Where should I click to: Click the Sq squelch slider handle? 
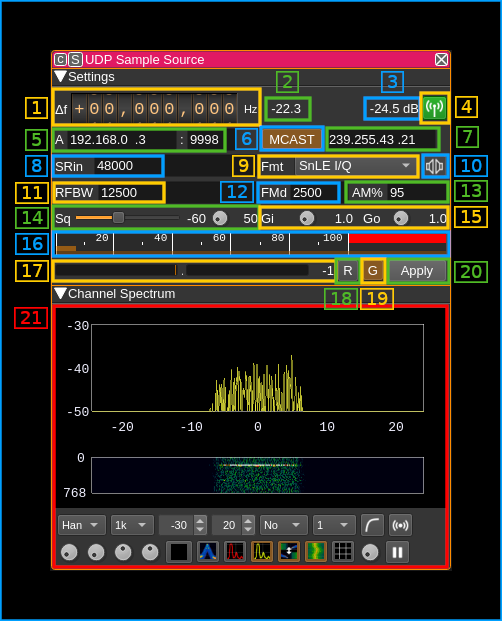(118, 217)
